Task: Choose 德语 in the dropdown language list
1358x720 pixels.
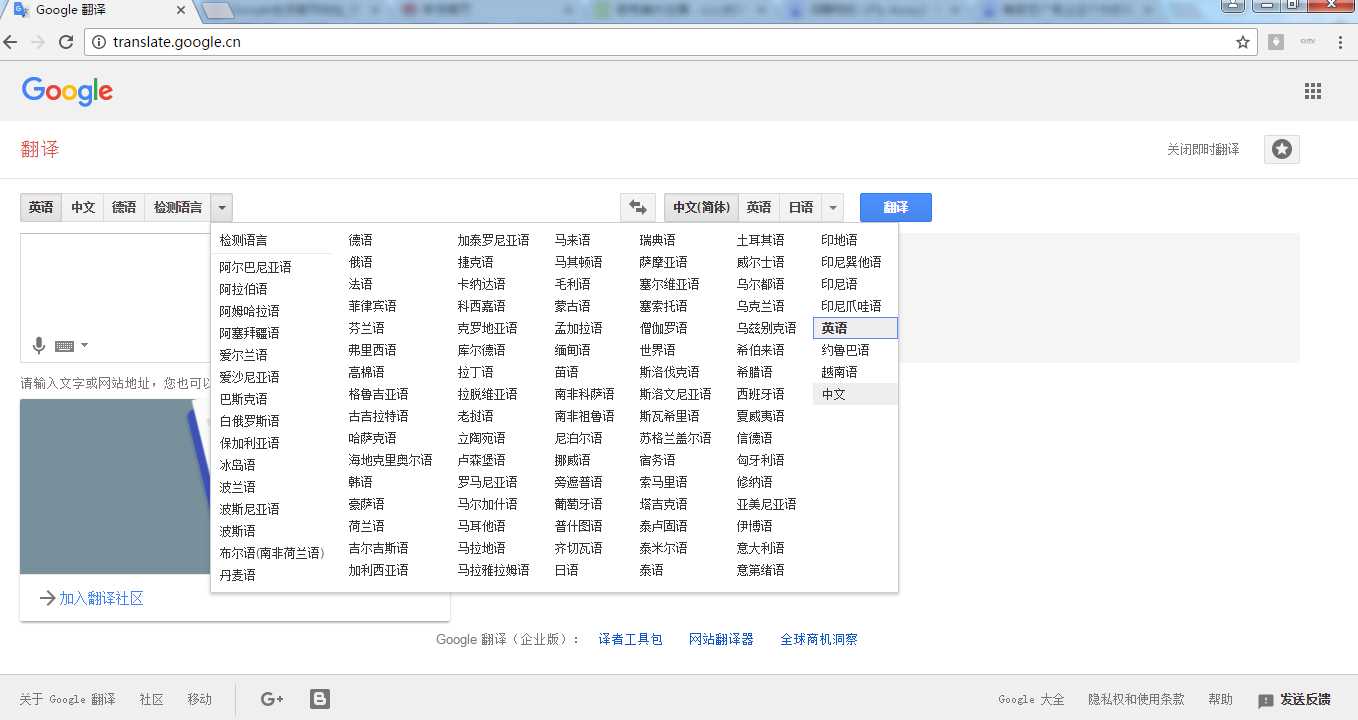Action: coord(361,240)
